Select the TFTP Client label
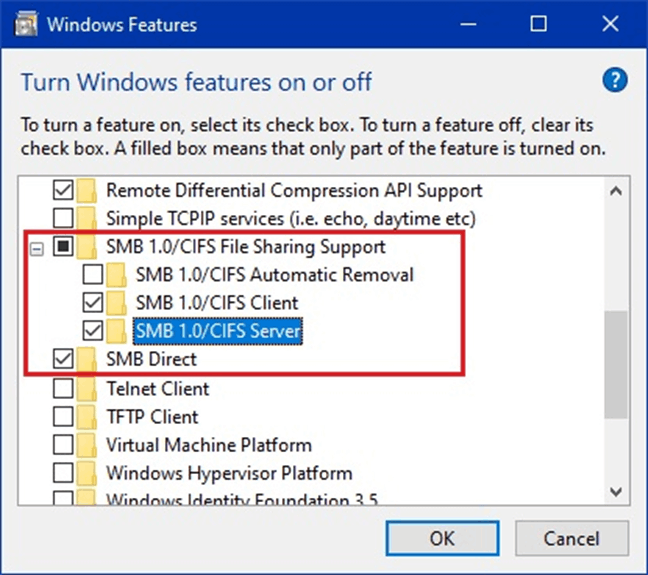648x575 pixels. pyautogui.click(x=152, y=417)
